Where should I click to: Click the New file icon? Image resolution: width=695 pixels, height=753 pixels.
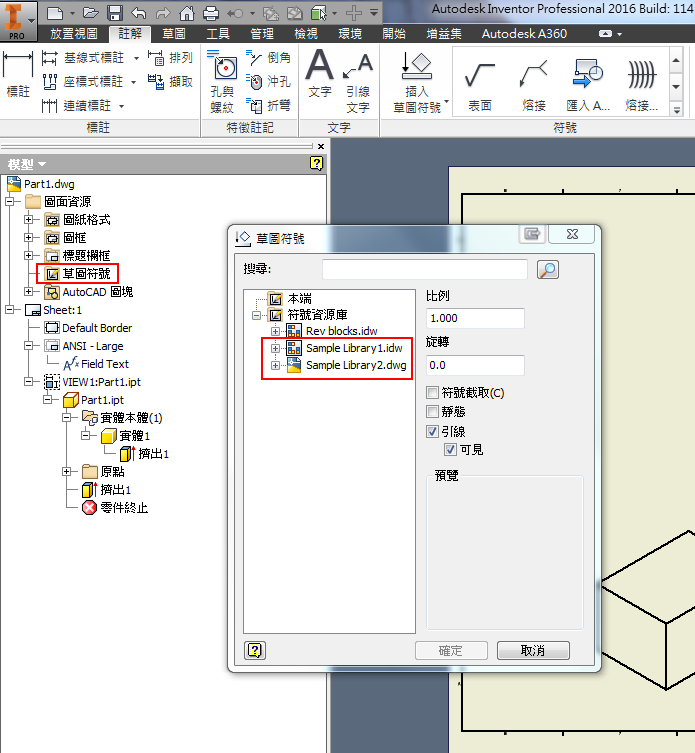55,13
